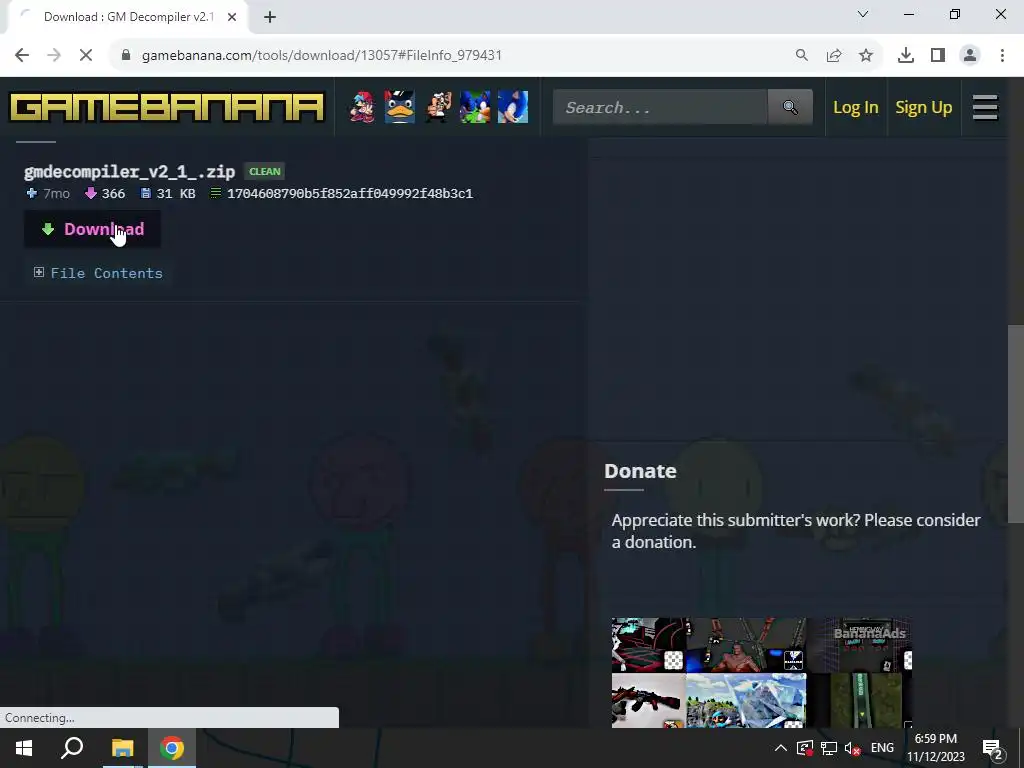Click the search magnifier button on GameBanana
Viewport: 1024px width, 768px height.
coord(790,107)
